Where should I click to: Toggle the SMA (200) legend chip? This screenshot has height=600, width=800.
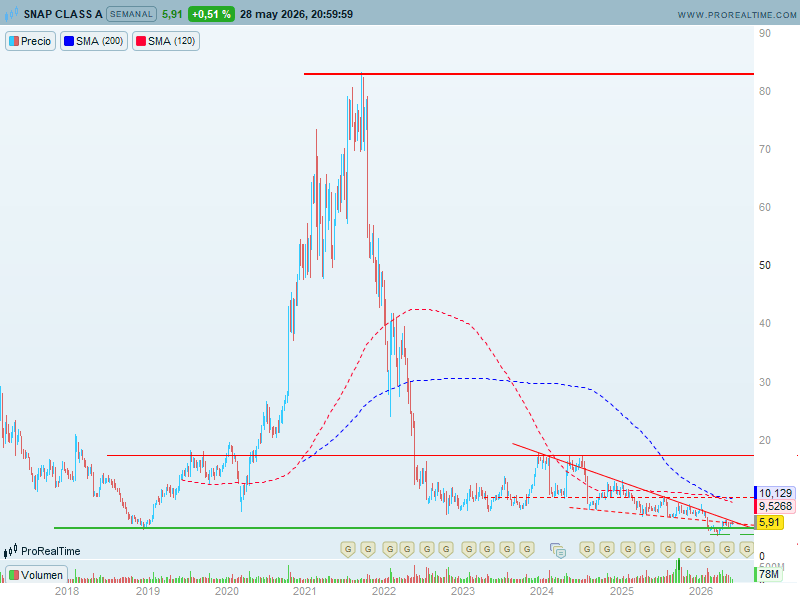(x=94, y=41)
